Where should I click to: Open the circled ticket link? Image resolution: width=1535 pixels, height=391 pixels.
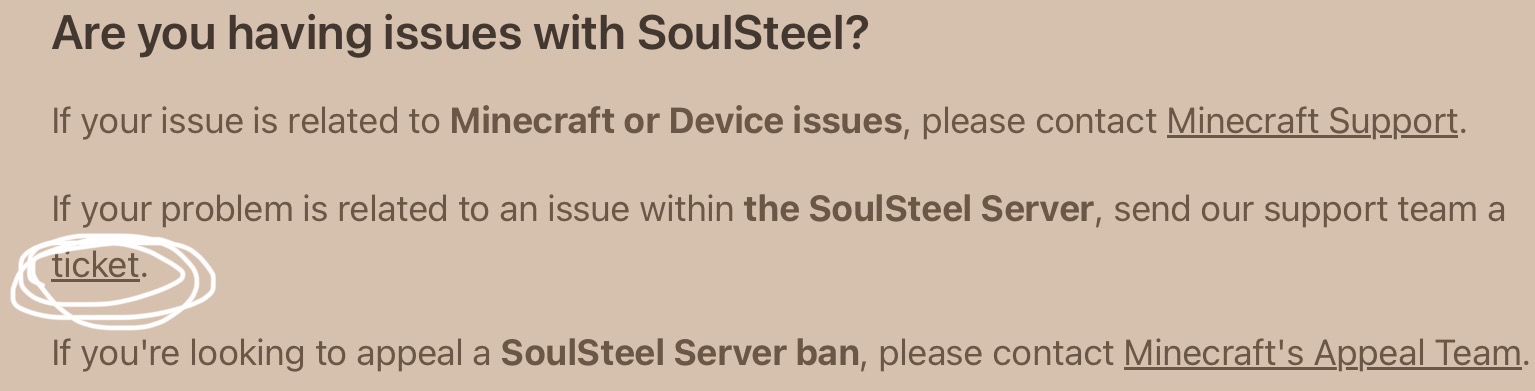coord(95,266)
